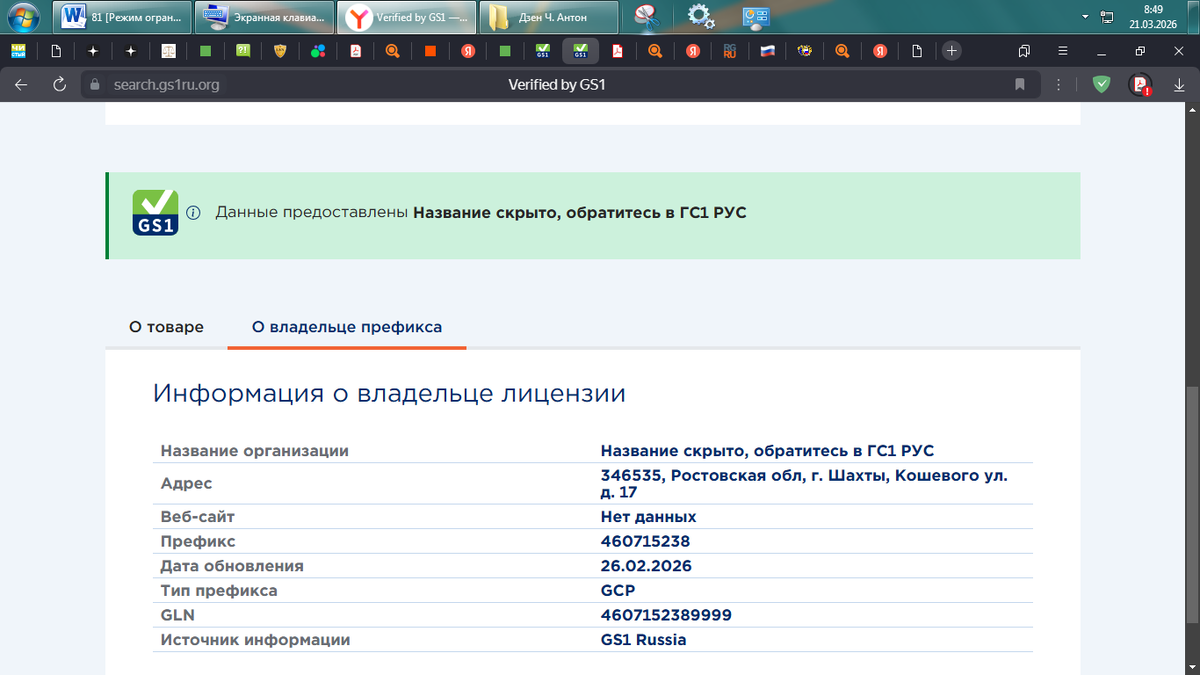Open the tab groups panel icon
1200x675 pixels.
pos(1025,50)
